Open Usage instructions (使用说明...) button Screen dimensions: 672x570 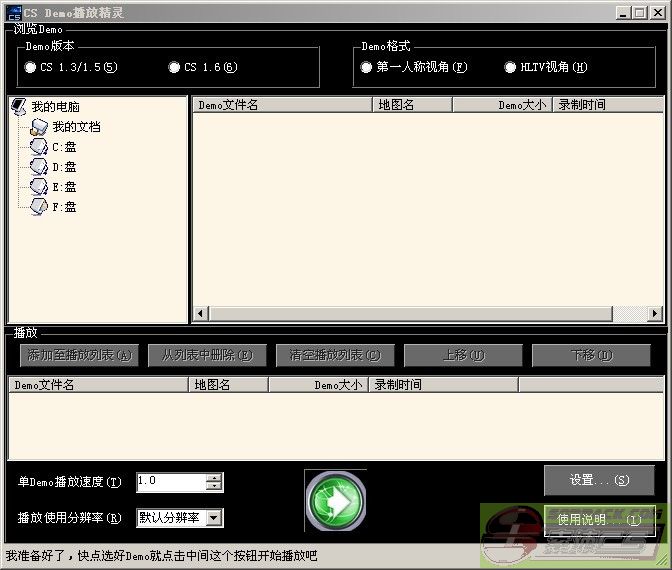(599, 520)
